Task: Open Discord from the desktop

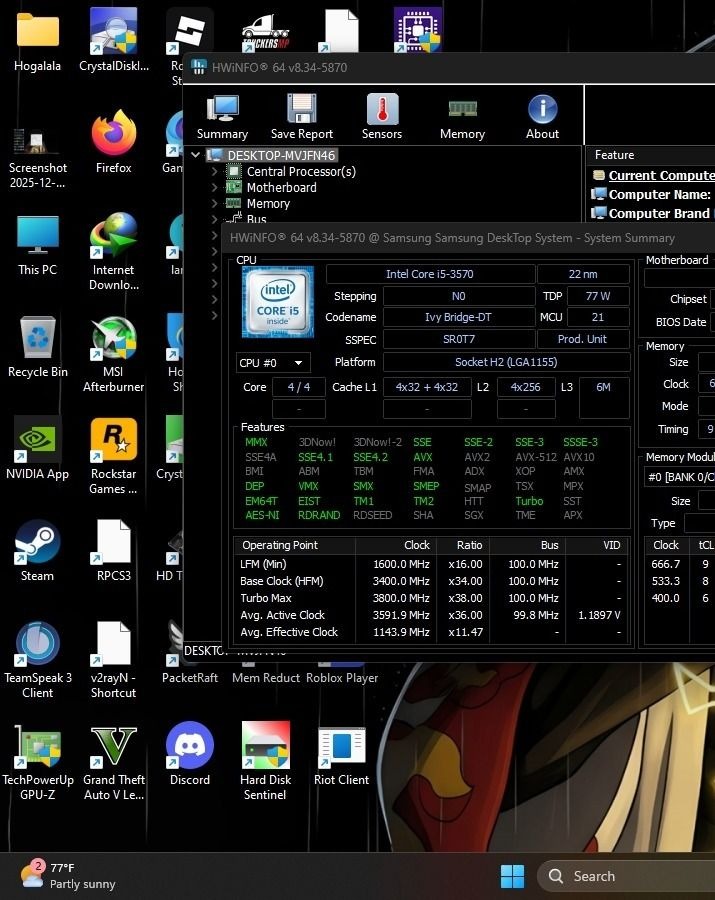Action: coord(190,754)
